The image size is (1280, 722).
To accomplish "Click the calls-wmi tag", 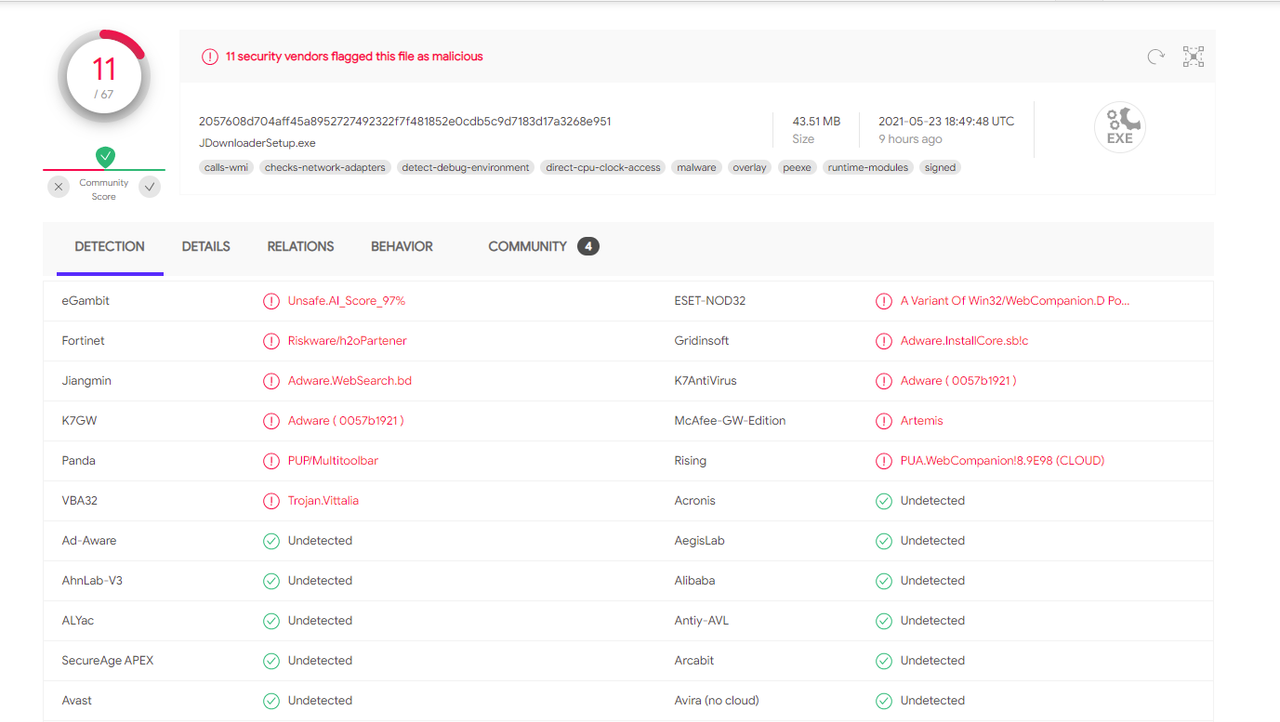I will pos(226,168).
